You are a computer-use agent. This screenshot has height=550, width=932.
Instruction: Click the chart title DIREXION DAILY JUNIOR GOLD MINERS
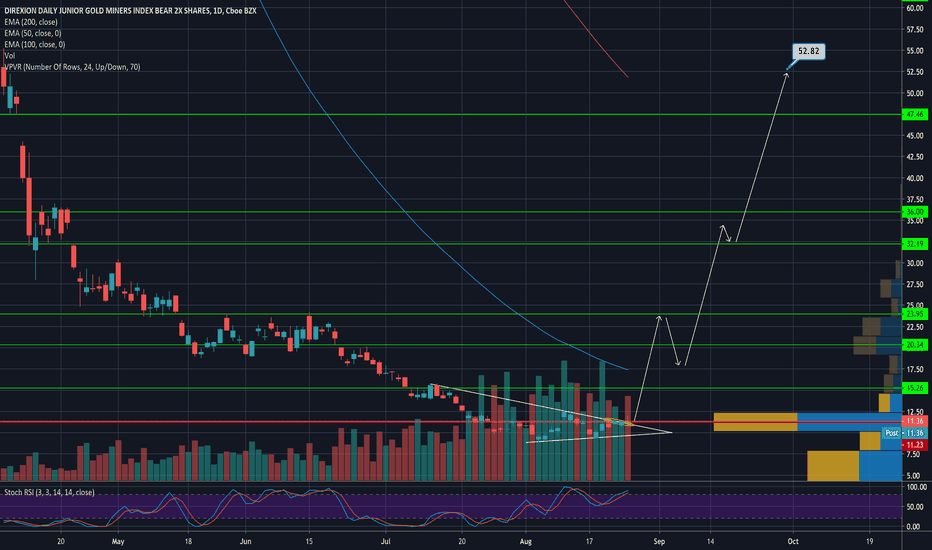130,11
